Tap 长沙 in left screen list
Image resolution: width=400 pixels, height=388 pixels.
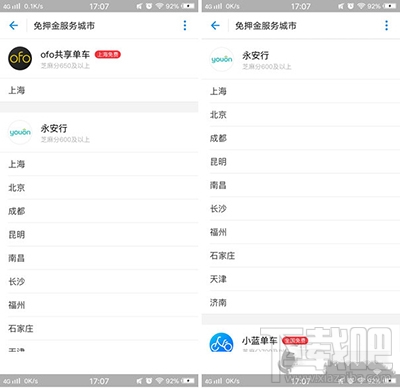(x=99, y=282)
